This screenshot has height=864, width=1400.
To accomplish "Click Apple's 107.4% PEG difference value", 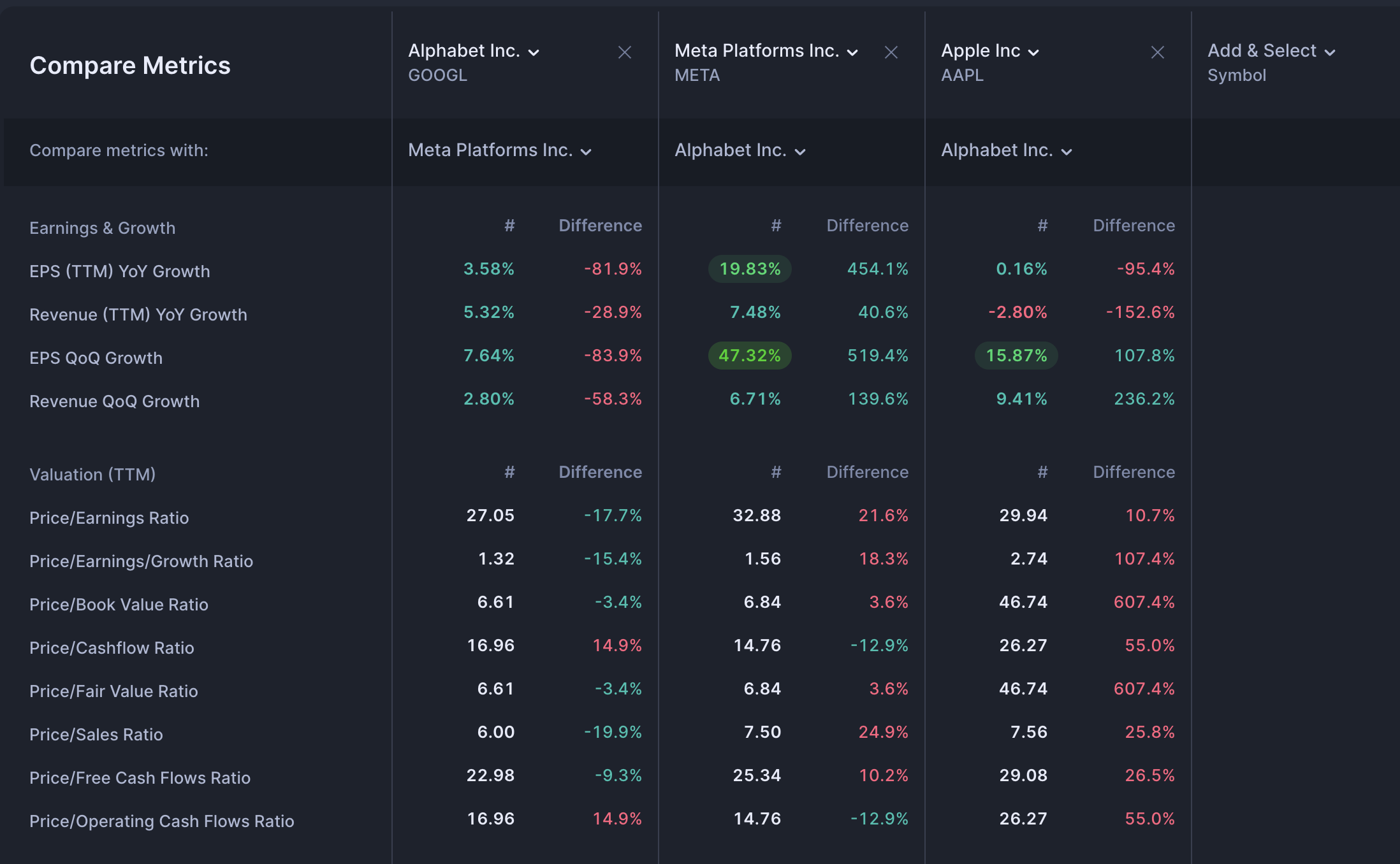I will click(x=1144, y=559).
